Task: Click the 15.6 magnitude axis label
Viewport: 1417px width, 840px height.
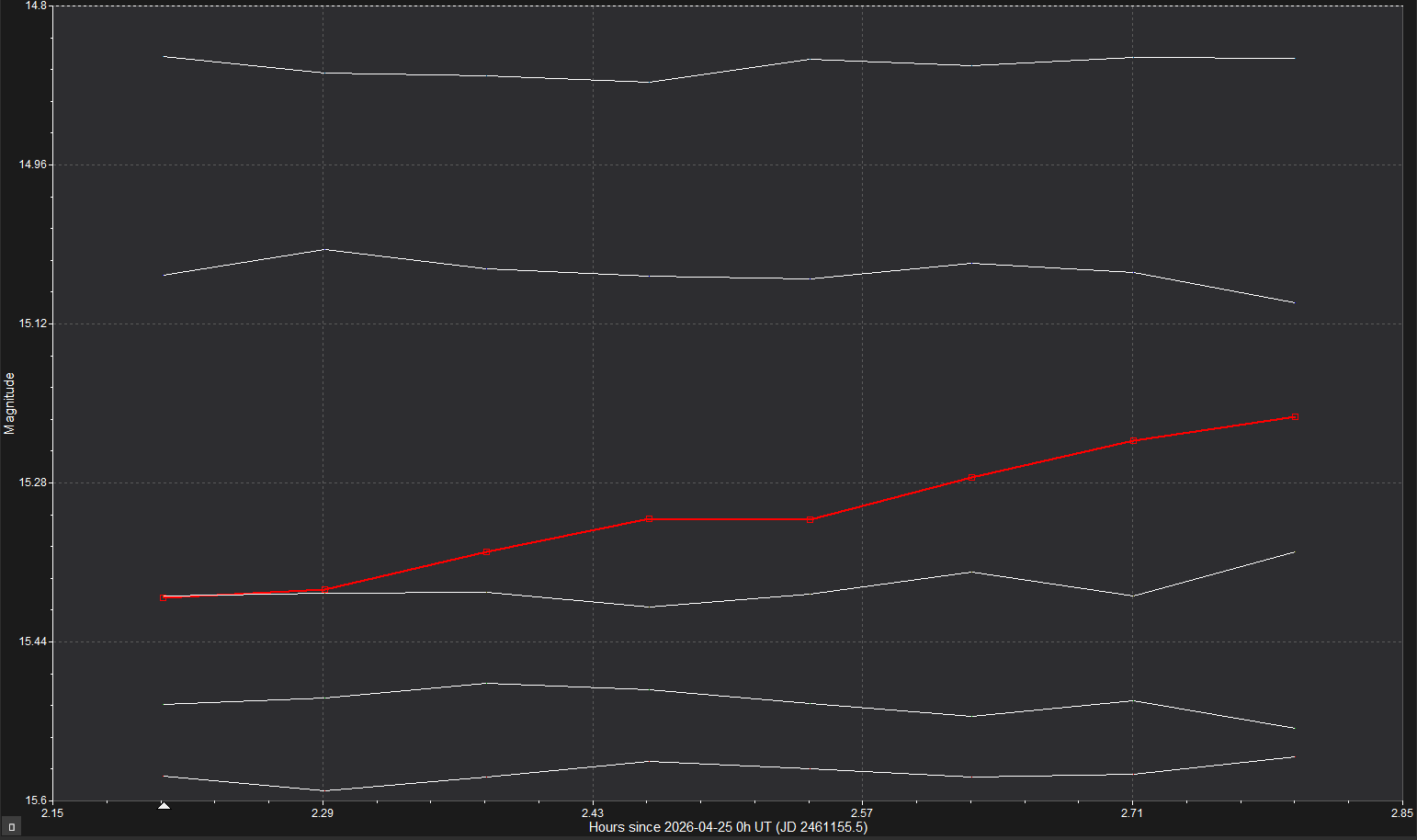Action: pos(34,800)
